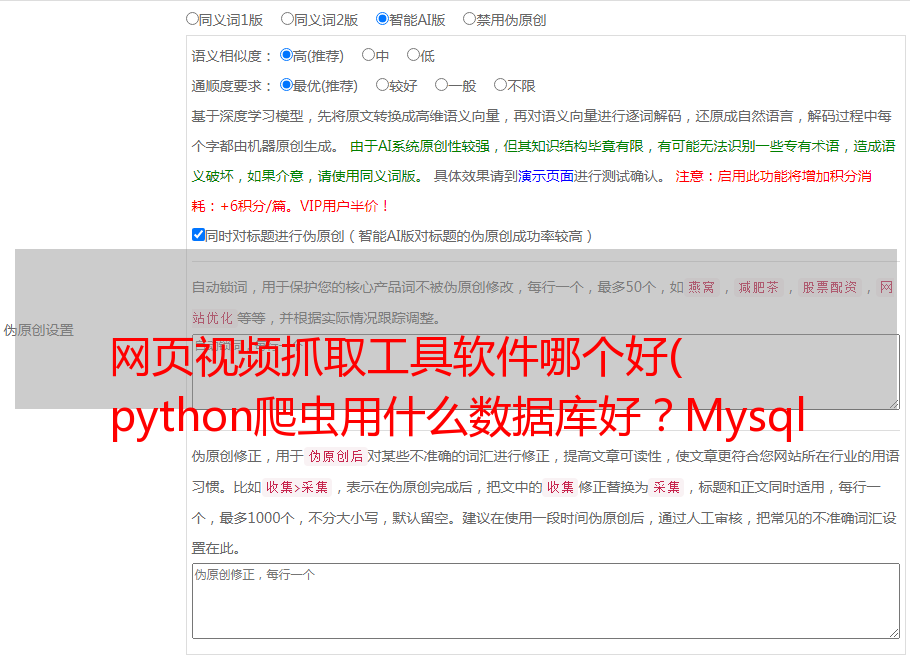Viewport: 911px width, 658px height.
Task: Click the 语义相似度 label
Action: click(231, 56)
